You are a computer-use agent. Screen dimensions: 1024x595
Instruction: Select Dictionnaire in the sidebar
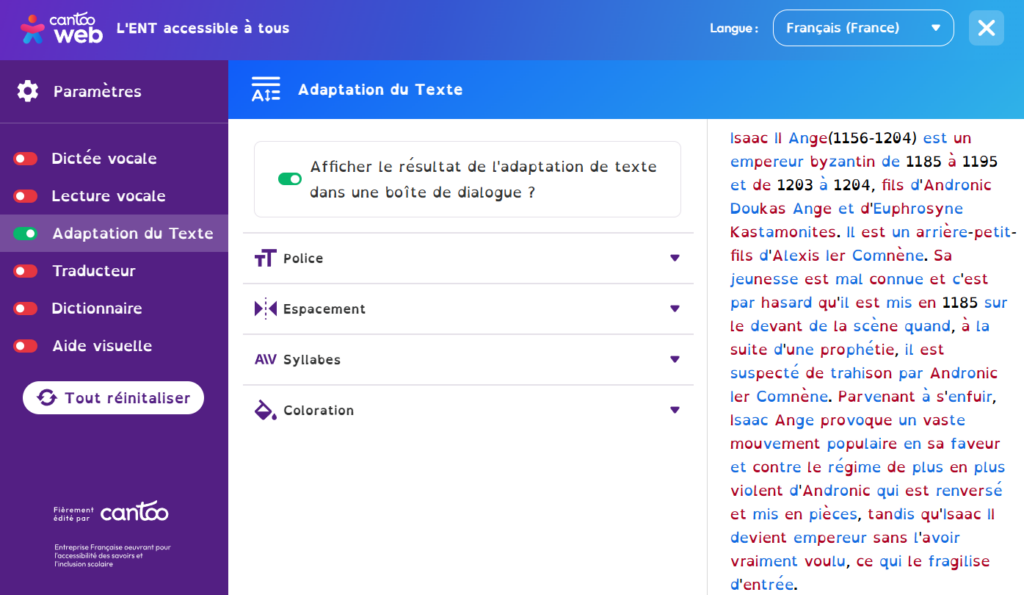pos(96,309)
